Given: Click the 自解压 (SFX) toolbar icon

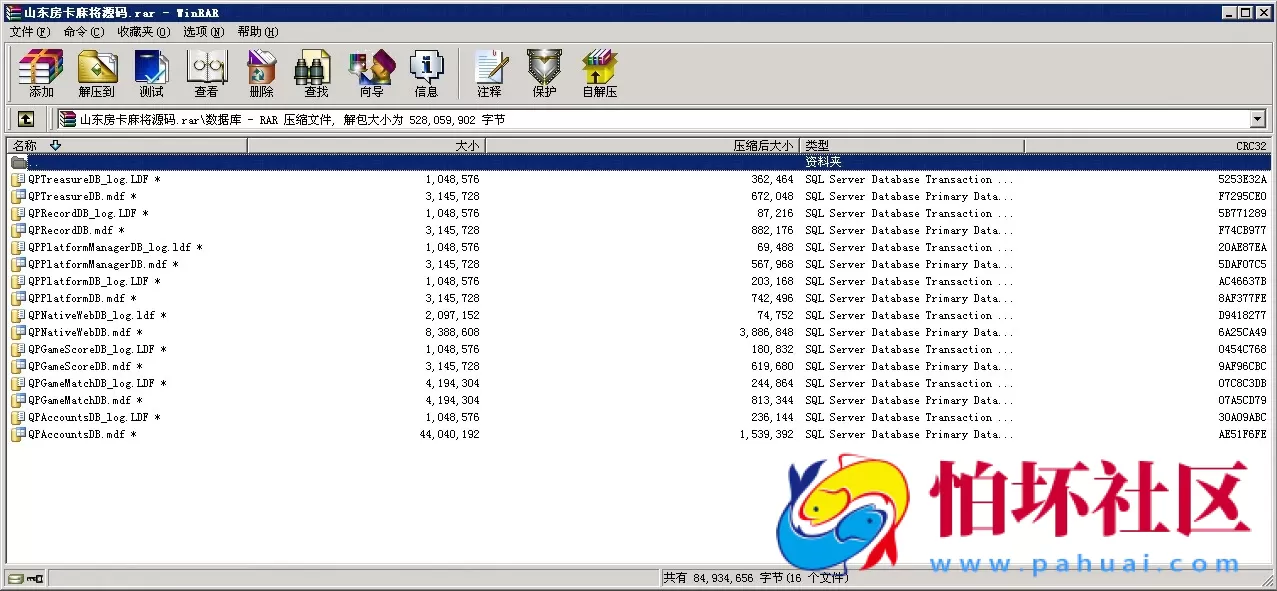Looking at the screenshot, I should [599, 74].
